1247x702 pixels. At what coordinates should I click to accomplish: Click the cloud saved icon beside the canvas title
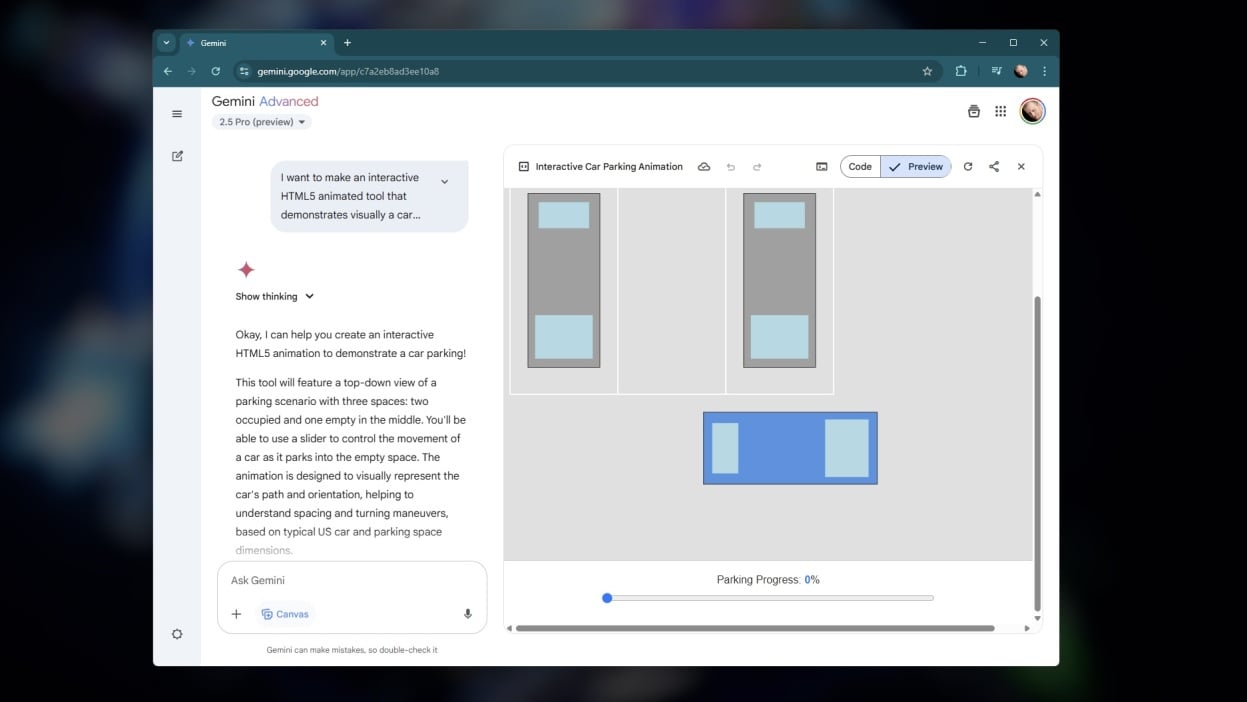704,167
